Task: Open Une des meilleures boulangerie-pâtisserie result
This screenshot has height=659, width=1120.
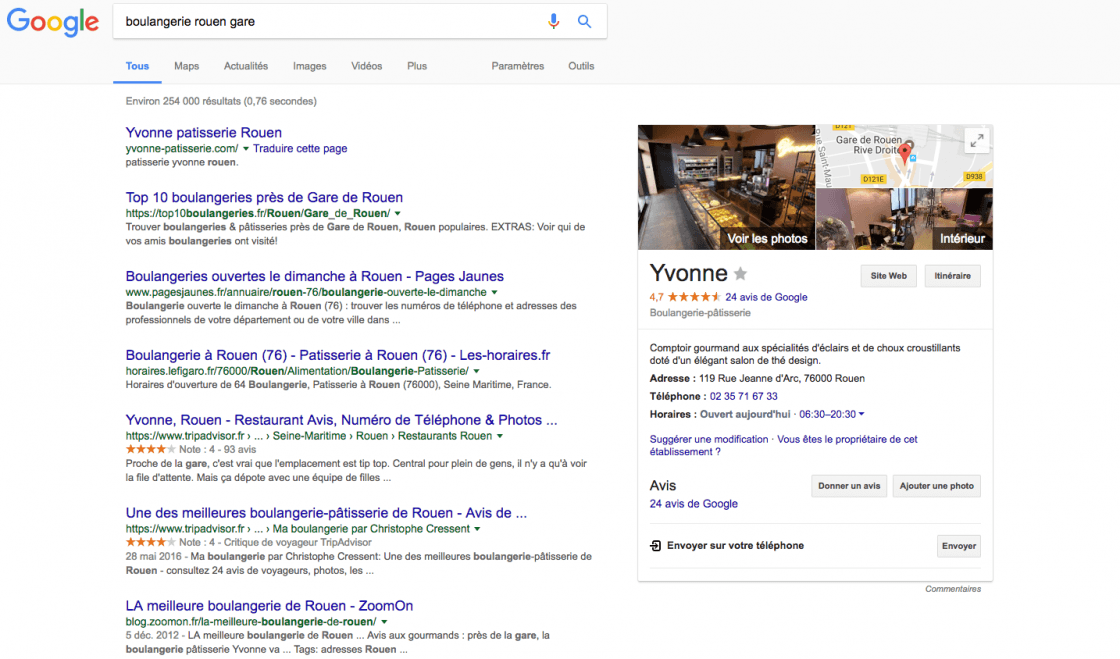Action: click(x=326, y=513)
